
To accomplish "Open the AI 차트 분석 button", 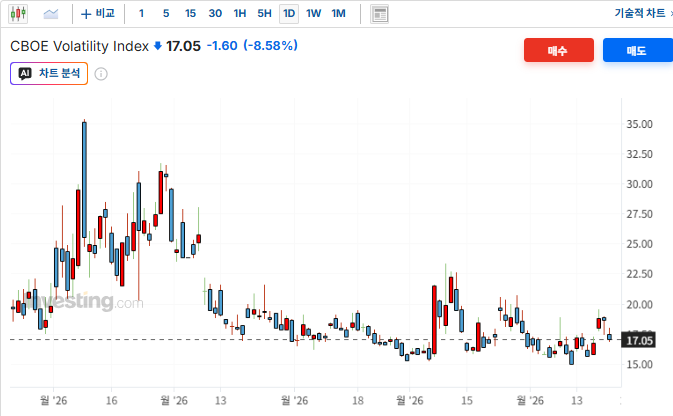I will [49, 73].
